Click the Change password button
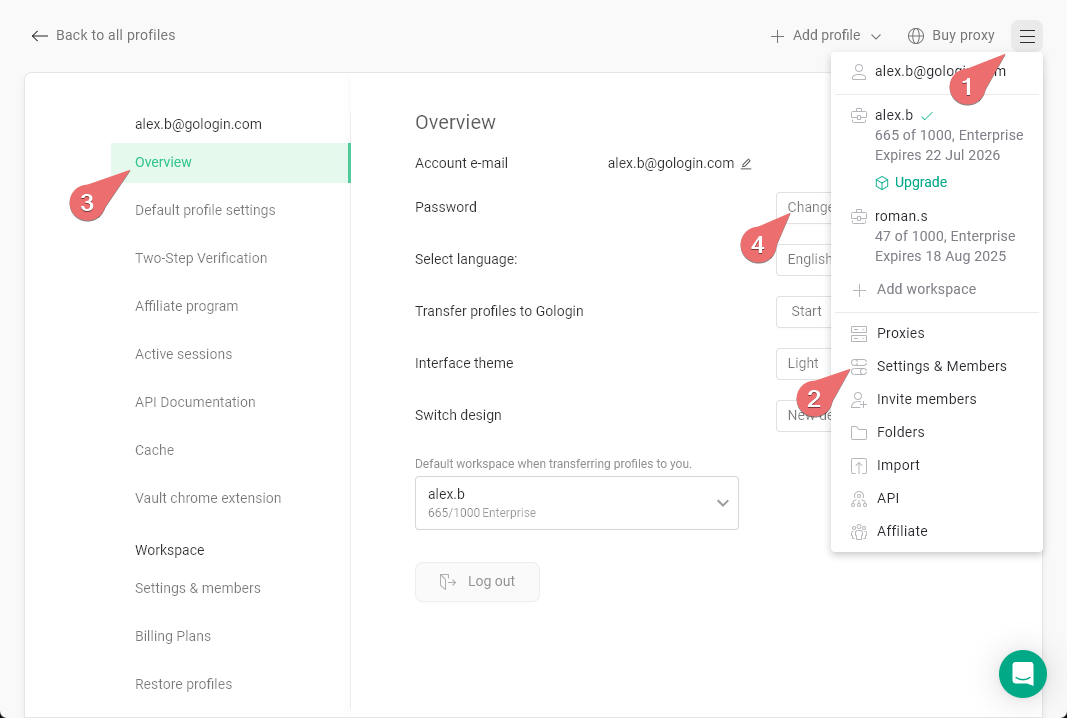 click(804, 208)
